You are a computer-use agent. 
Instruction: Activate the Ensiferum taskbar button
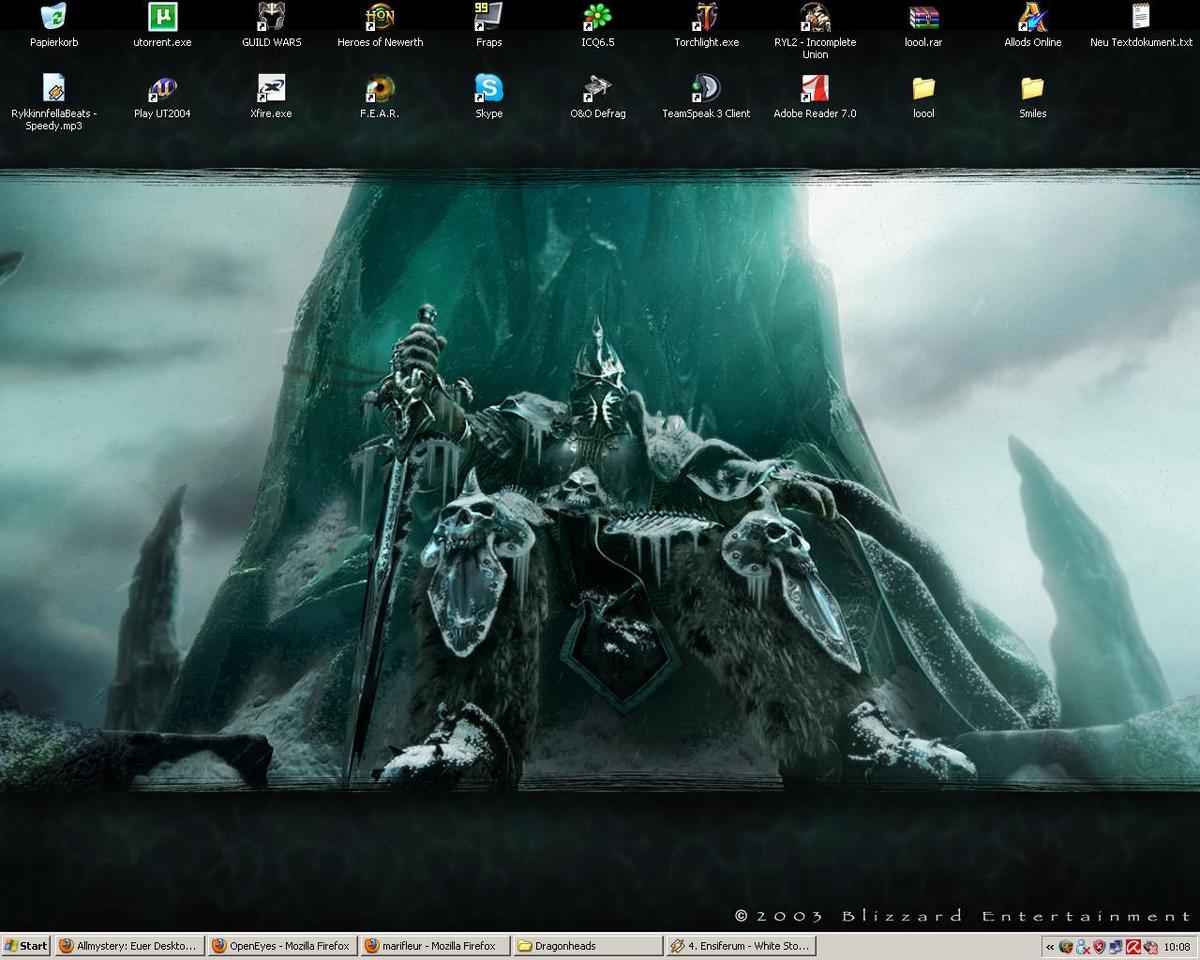(x=740, y=946)
